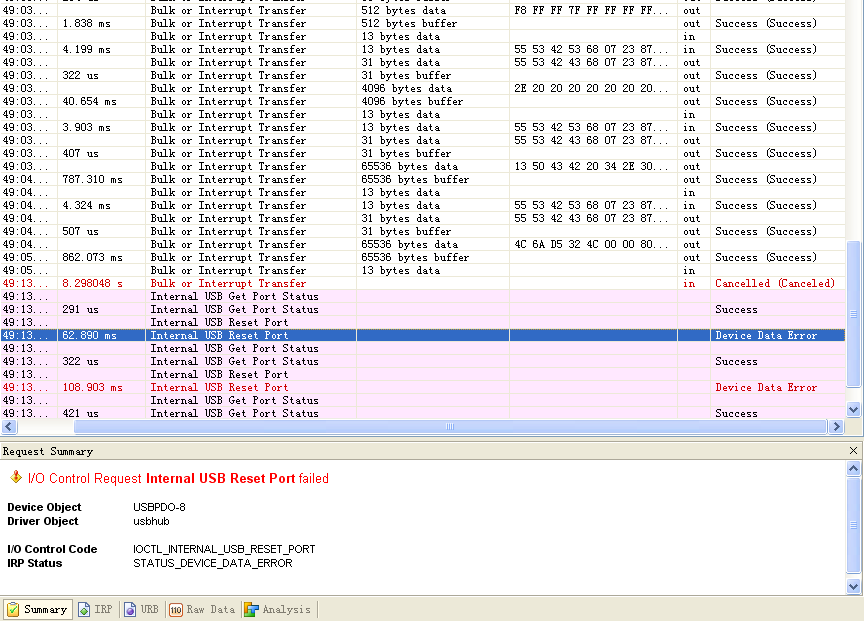Open the Summary tab
Screen dimensions: 865x621
(38, 609)
